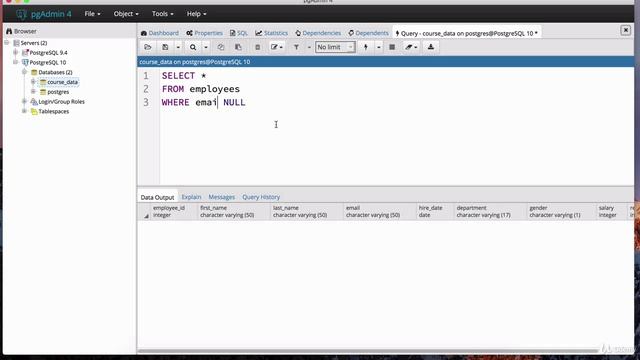Screen dimensions: 640x360
Task: Switch to the Properties tab
Action: [204, 33]
